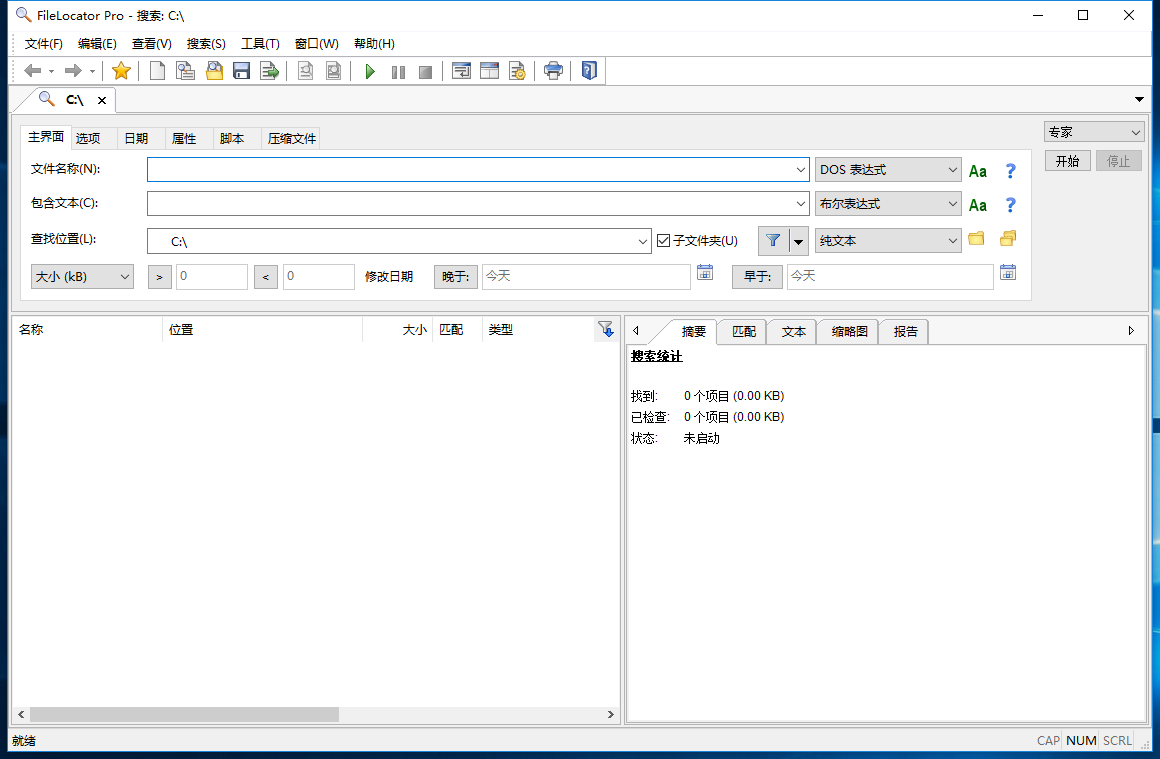Click the window layout wrap icon

[x=462, y=71]
